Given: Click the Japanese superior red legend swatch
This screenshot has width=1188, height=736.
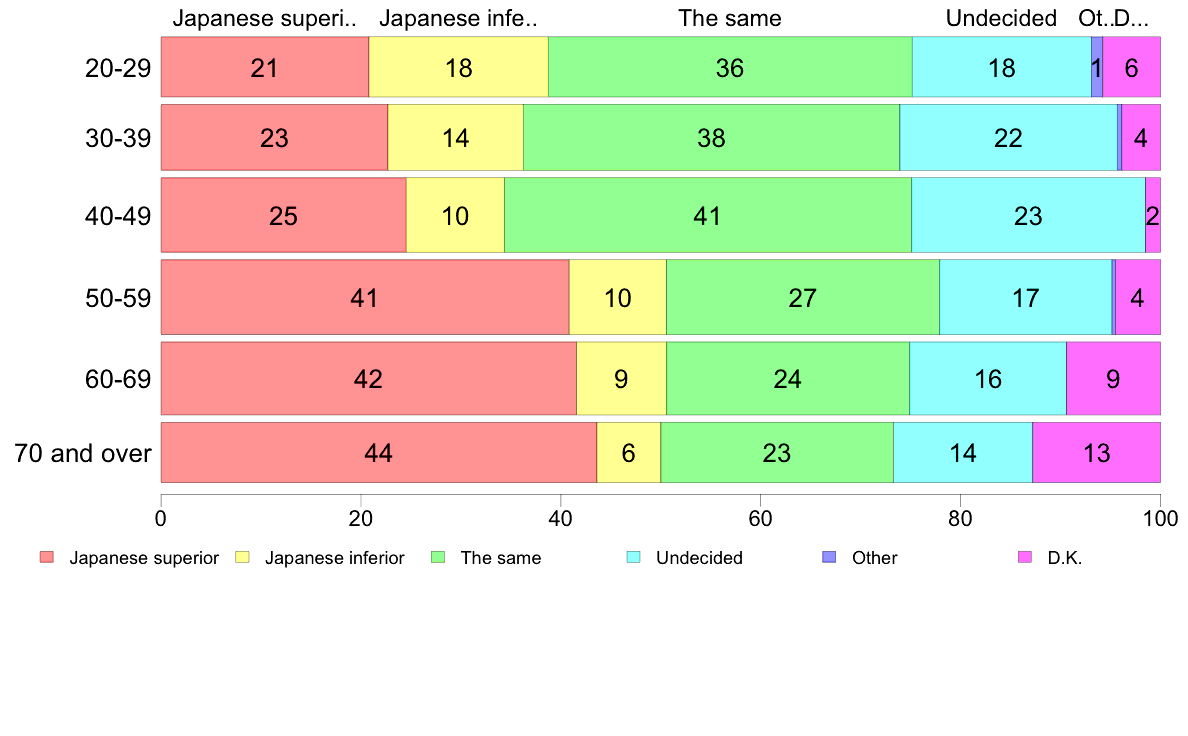Looking at the screenshot, I should click(47, 558).
